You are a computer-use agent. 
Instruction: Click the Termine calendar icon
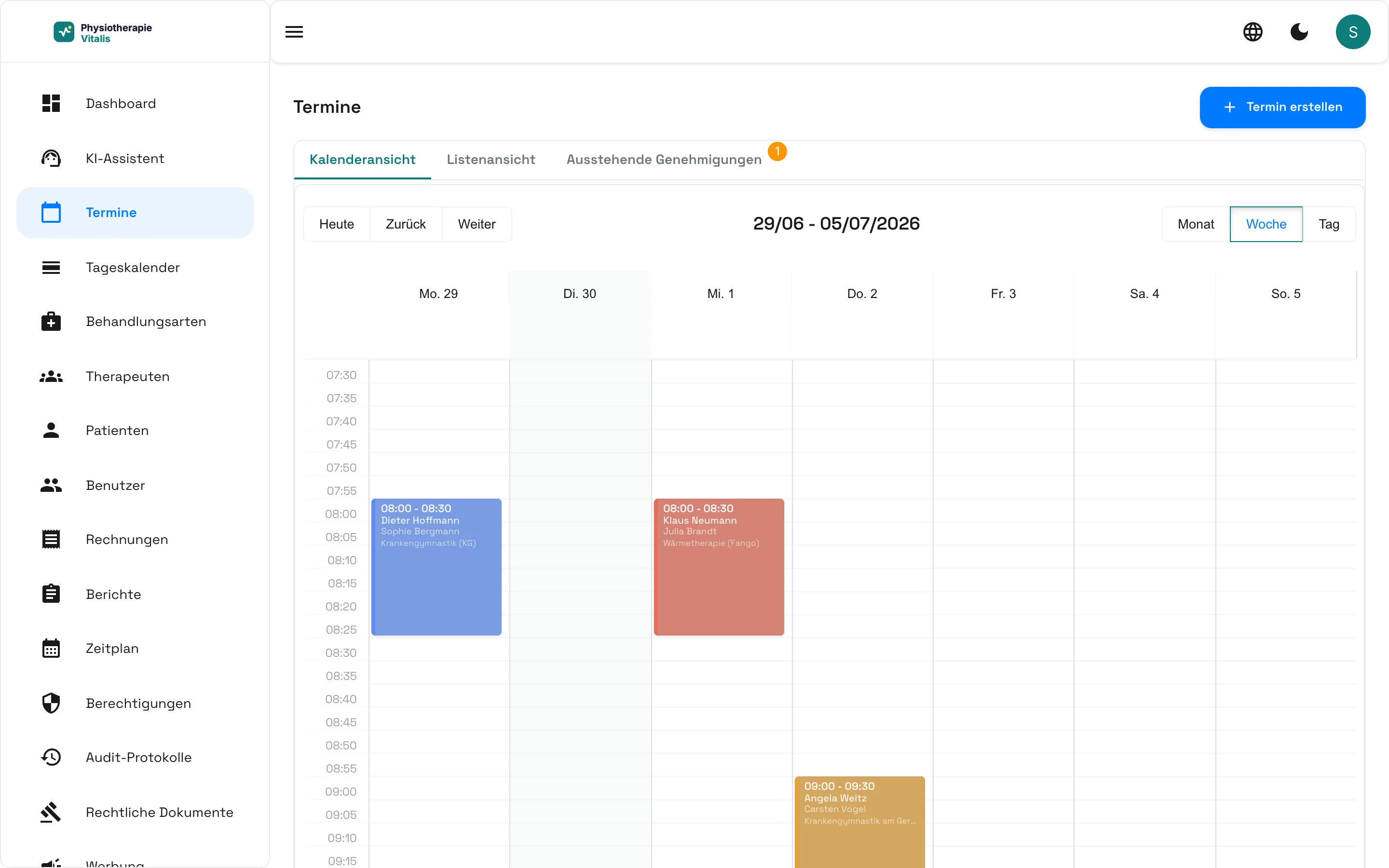[51, 212]
